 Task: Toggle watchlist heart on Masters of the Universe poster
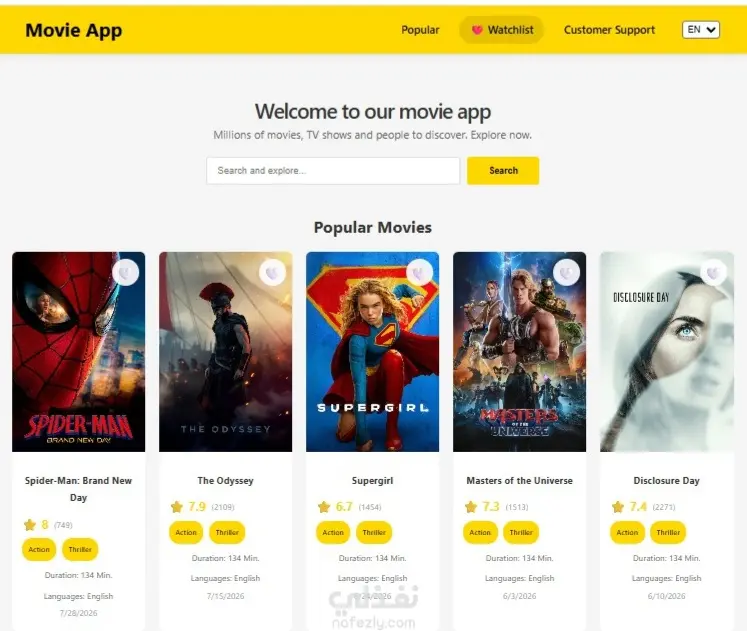[566, 273]
